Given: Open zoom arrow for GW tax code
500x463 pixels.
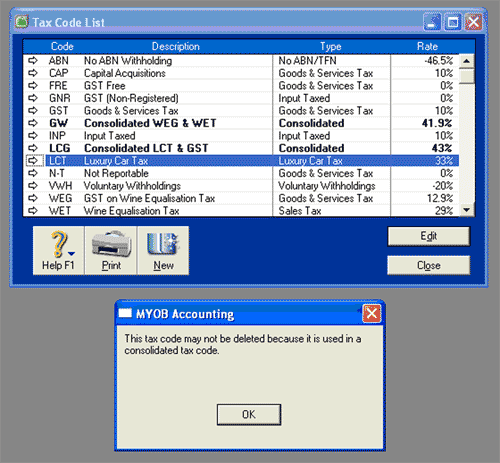Looking at the screenshot, I should (33, 123).
